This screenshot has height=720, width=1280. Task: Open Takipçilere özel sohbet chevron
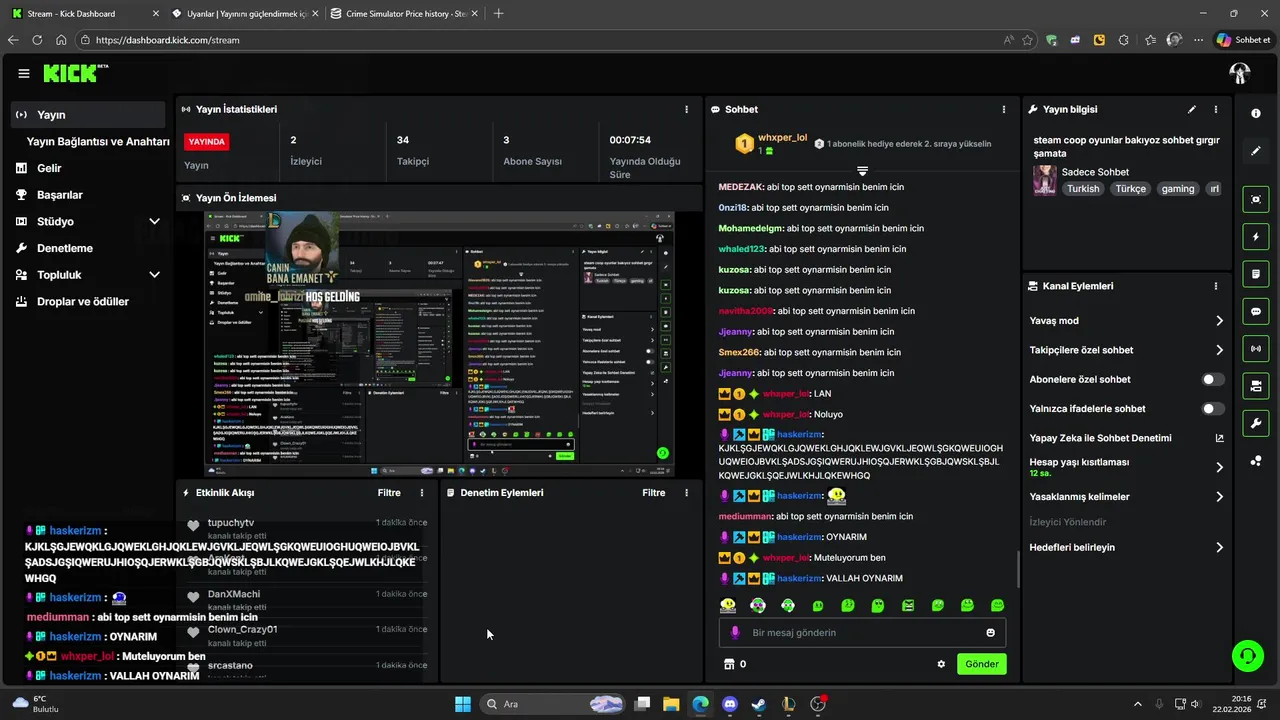pos(1219,350)
